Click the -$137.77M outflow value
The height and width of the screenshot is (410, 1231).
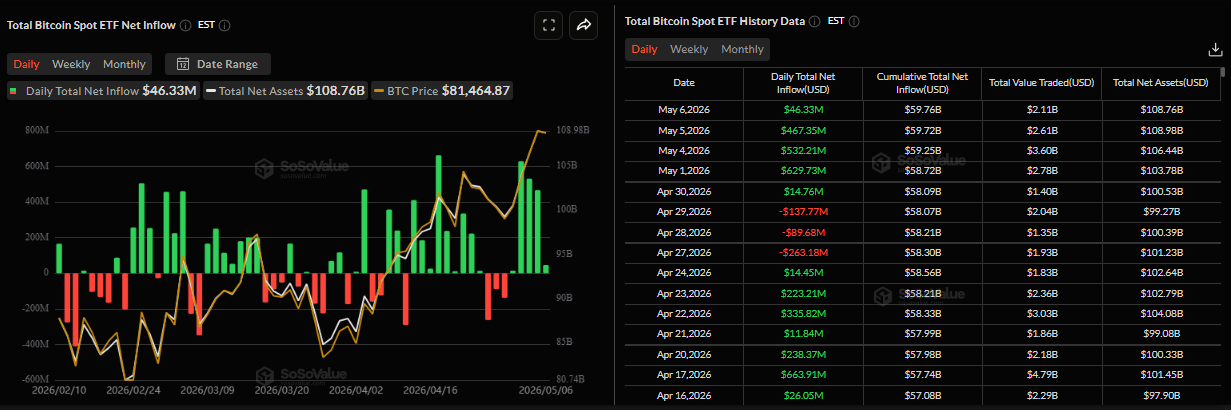(x=803, y=212)
